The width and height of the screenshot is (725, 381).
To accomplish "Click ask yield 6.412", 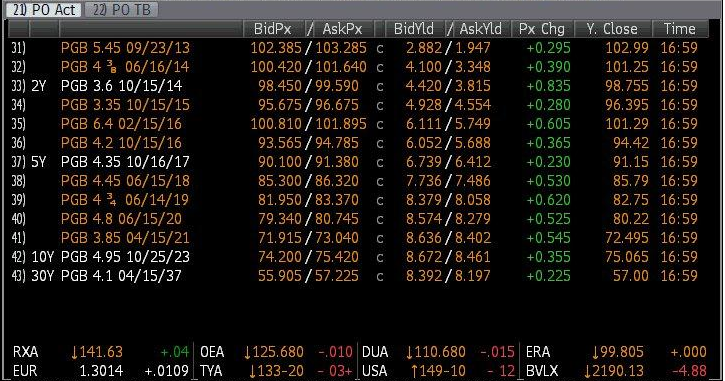I will 473,161.
